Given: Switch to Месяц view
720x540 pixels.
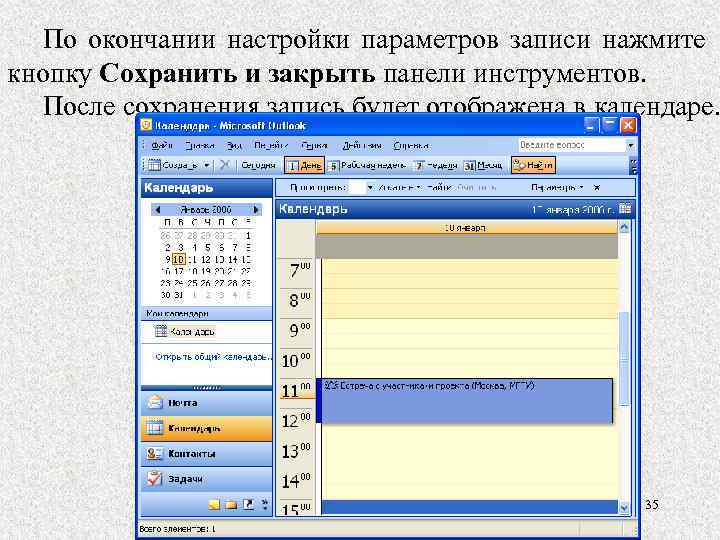Looking at the screenshot, I should [x=483, y=165].
